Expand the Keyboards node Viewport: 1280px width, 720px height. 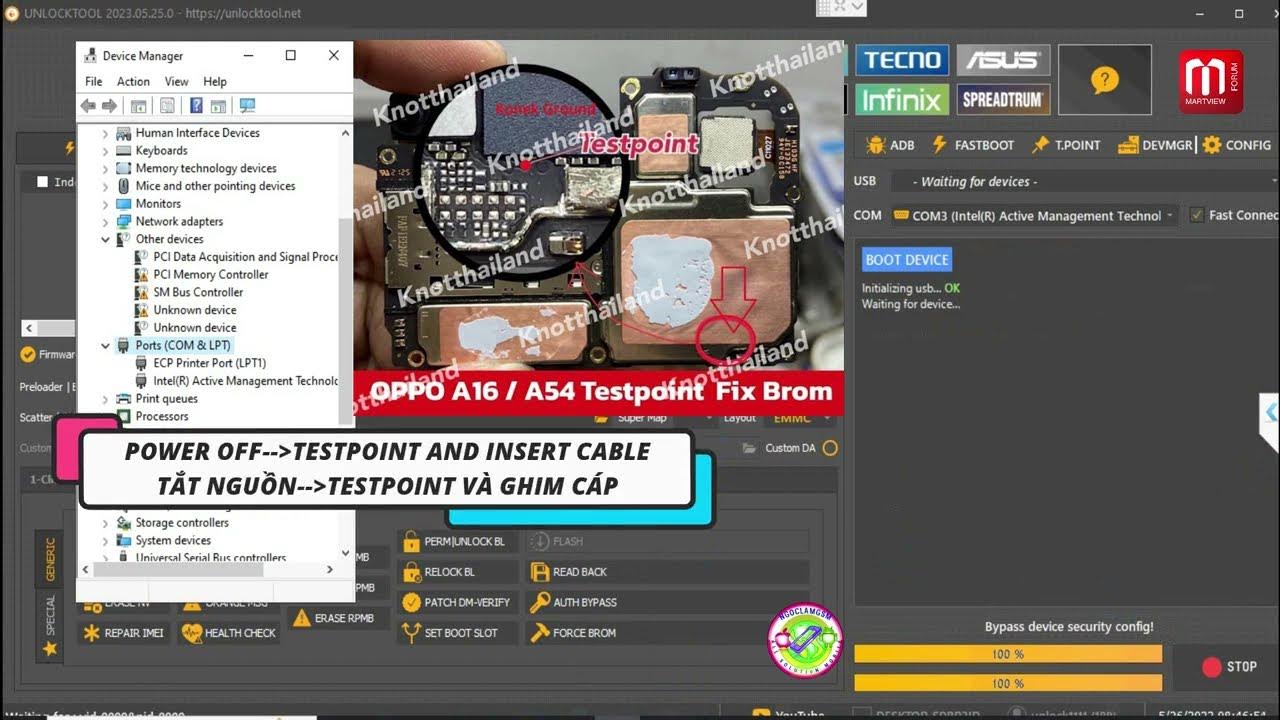click(105, 151)
